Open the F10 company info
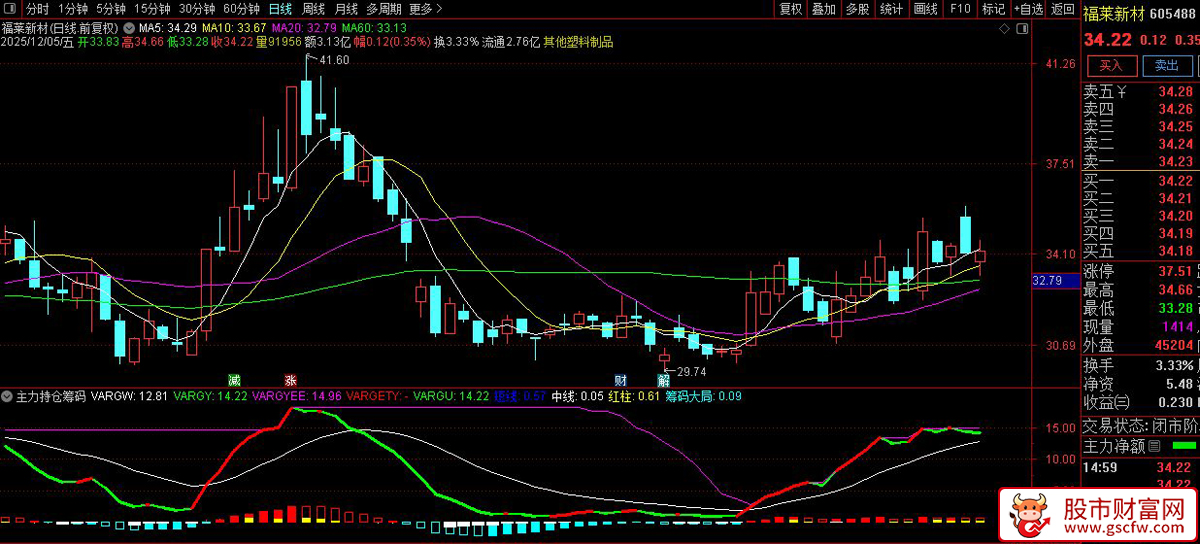The width and height of the screenshot is (1200, 544). coord(960,9)
